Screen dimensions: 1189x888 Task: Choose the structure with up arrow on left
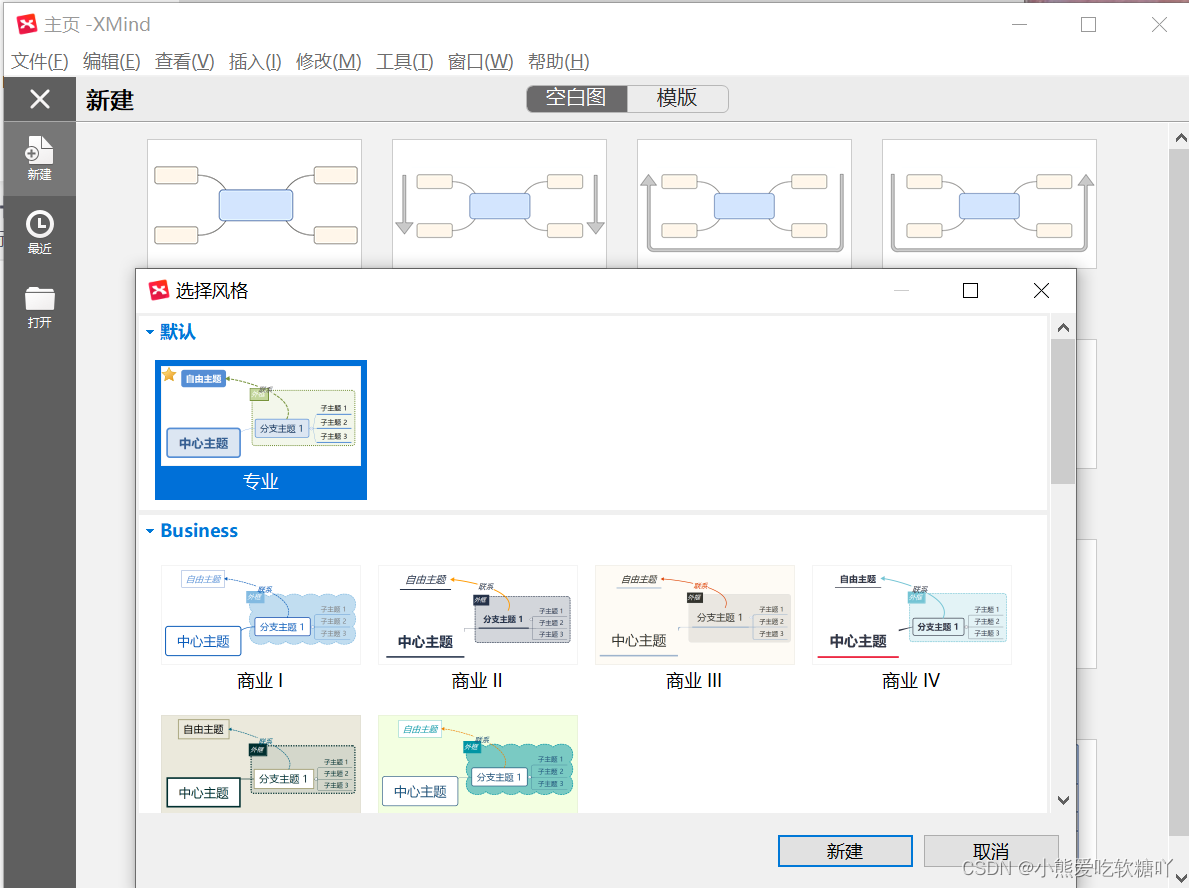click(x=745, y=203)
